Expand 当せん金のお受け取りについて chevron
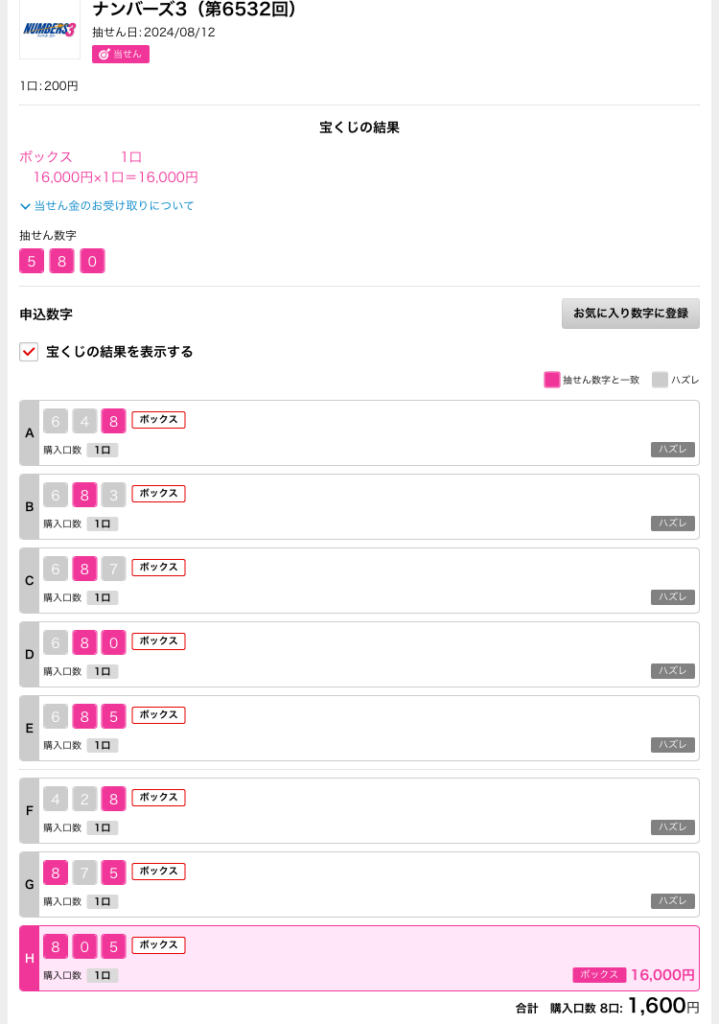Viewport: 719px width, 1024px height. click(x=25, y=206)
